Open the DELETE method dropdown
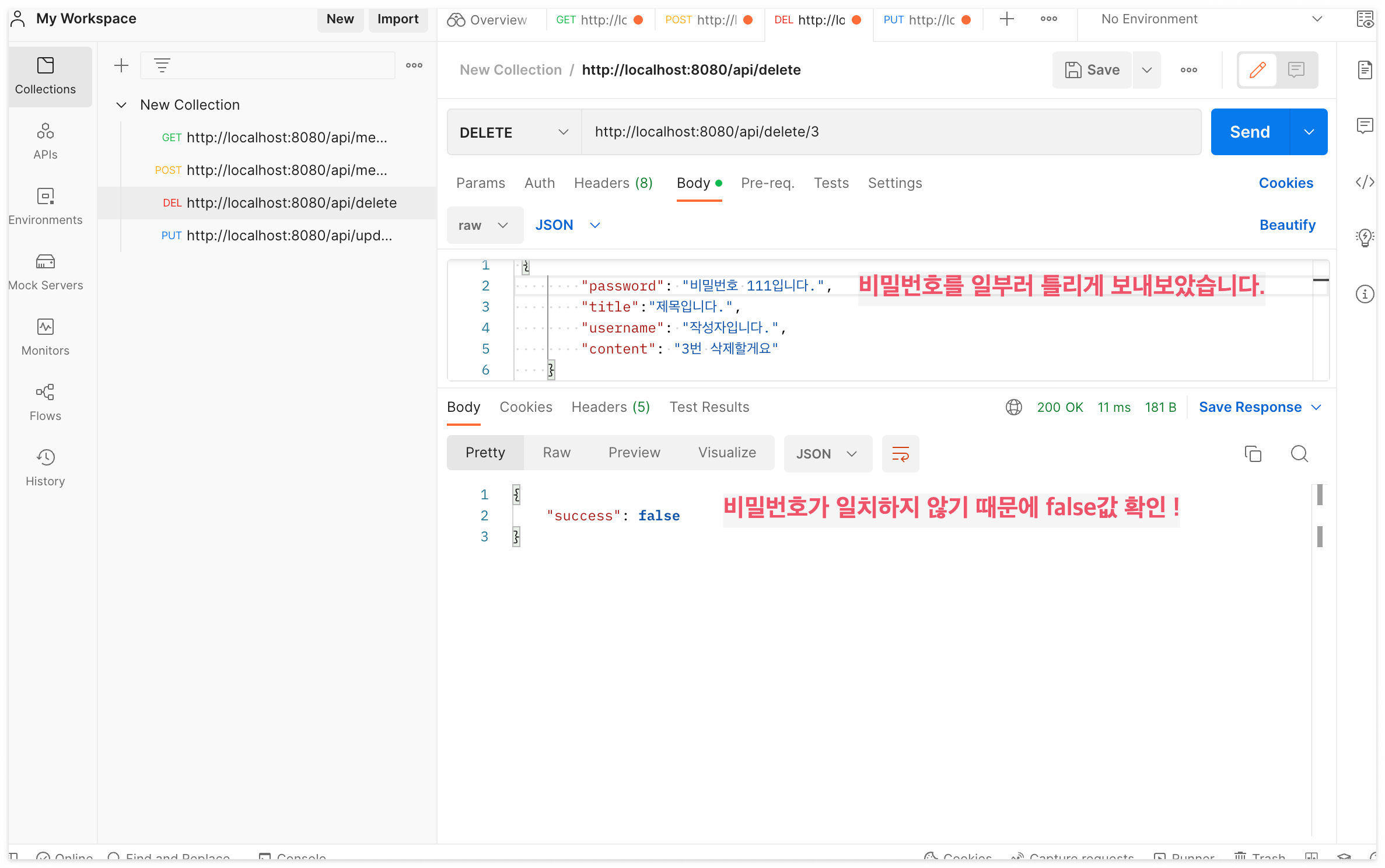The width and height of the screenshot is (1385, 868). tap(513, 132)
